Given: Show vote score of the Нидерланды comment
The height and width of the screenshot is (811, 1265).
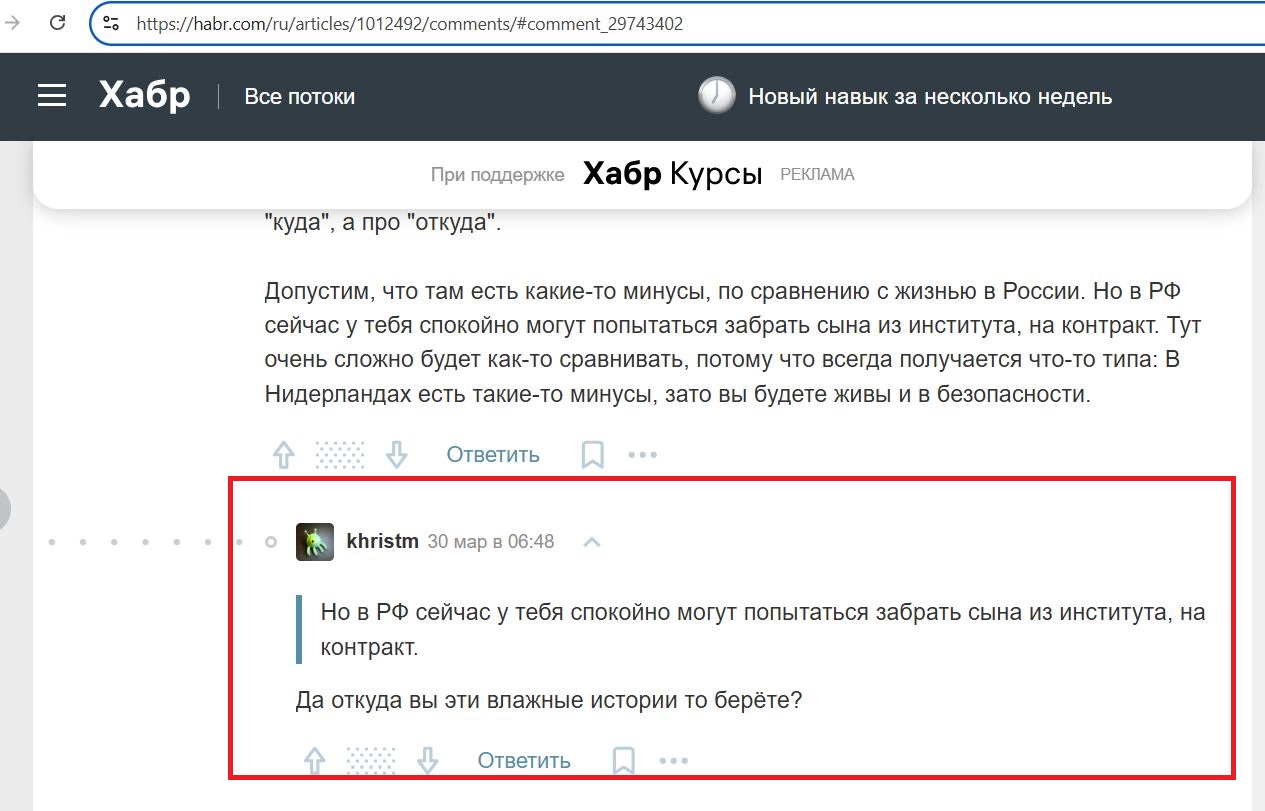Looking at the screenshot, I should pos(340,455).
